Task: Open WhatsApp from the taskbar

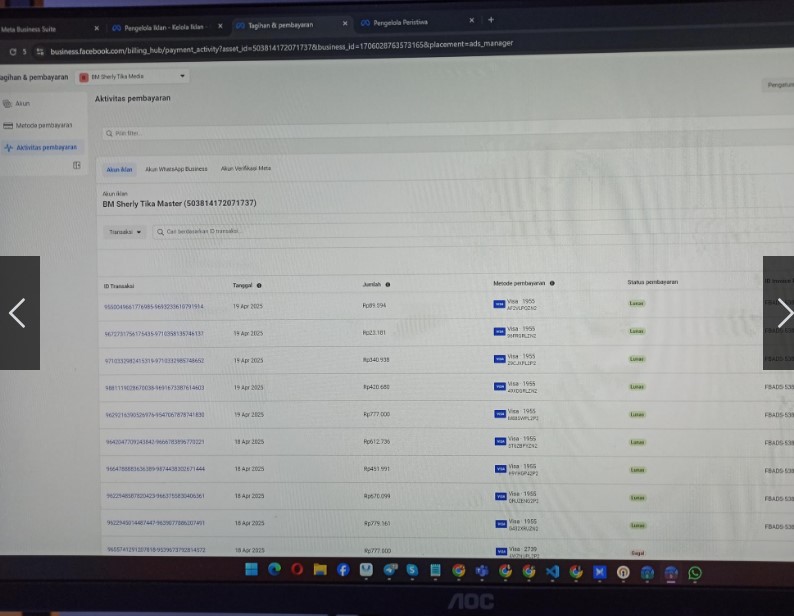Action: pyautogui.click(x=694, y=572)
